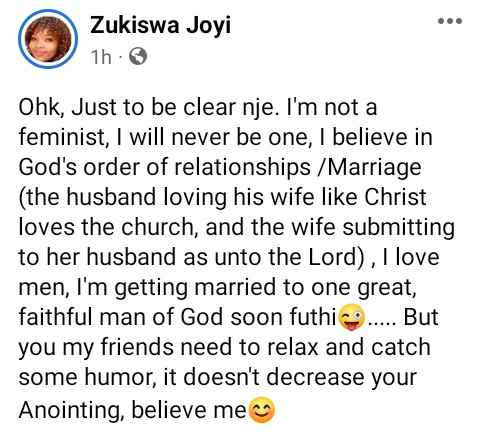
Task: Open the Zukiswa Joyi profile name link
Action: (160, 26)
